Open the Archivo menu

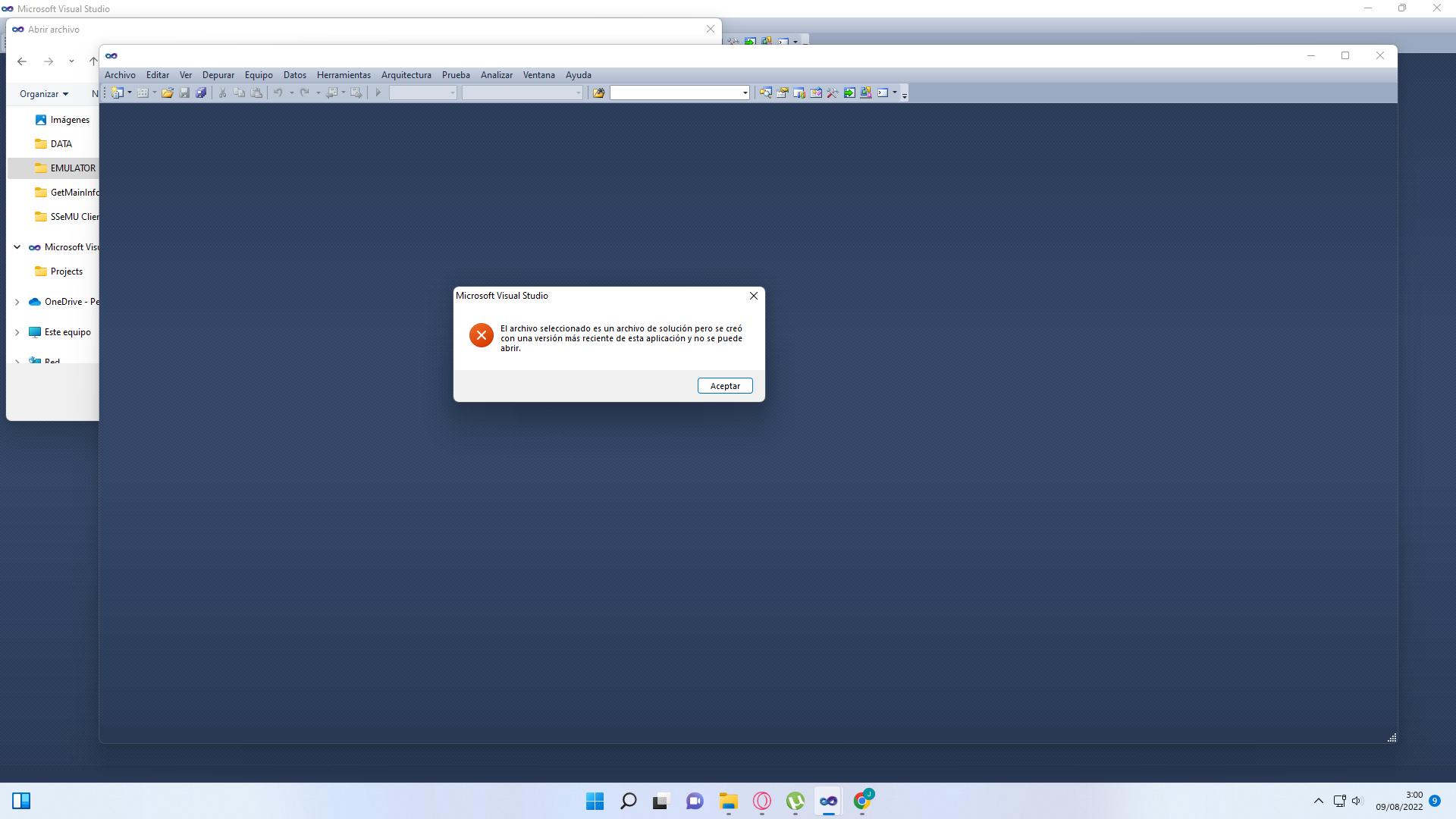pos(120,75)
